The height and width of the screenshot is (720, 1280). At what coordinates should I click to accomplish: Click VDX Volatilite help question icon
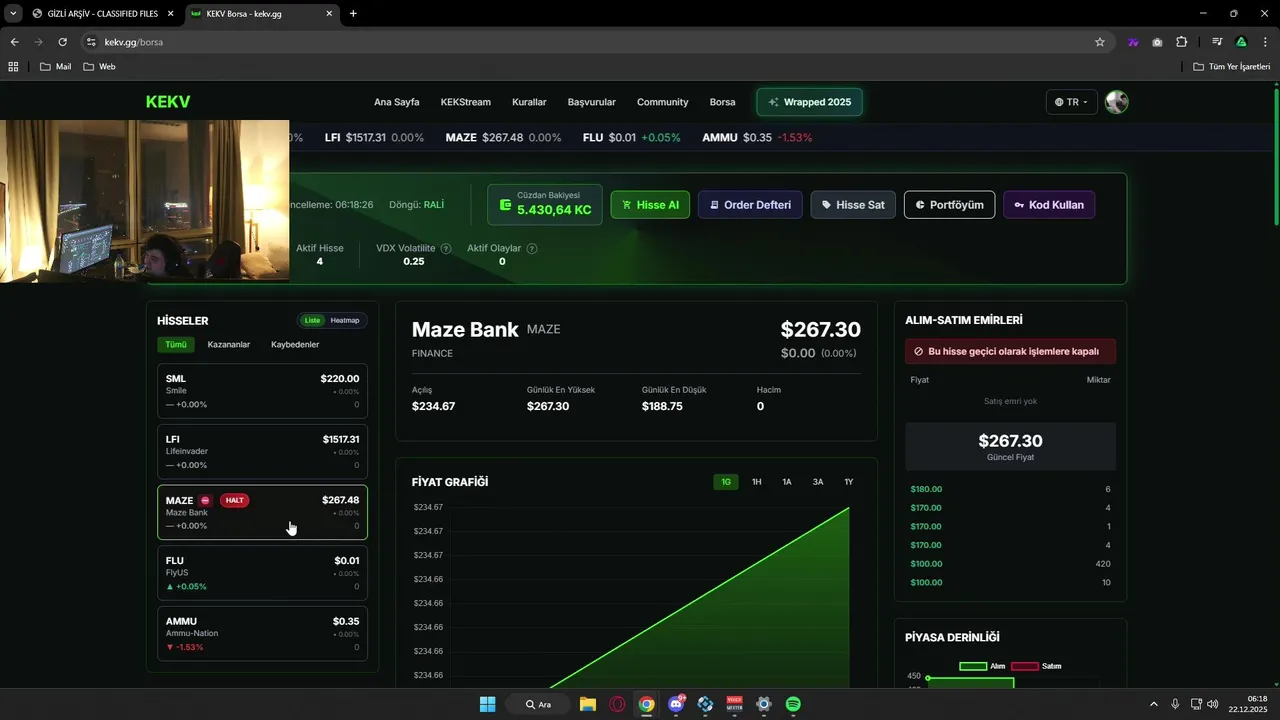[x=446, y=248]
